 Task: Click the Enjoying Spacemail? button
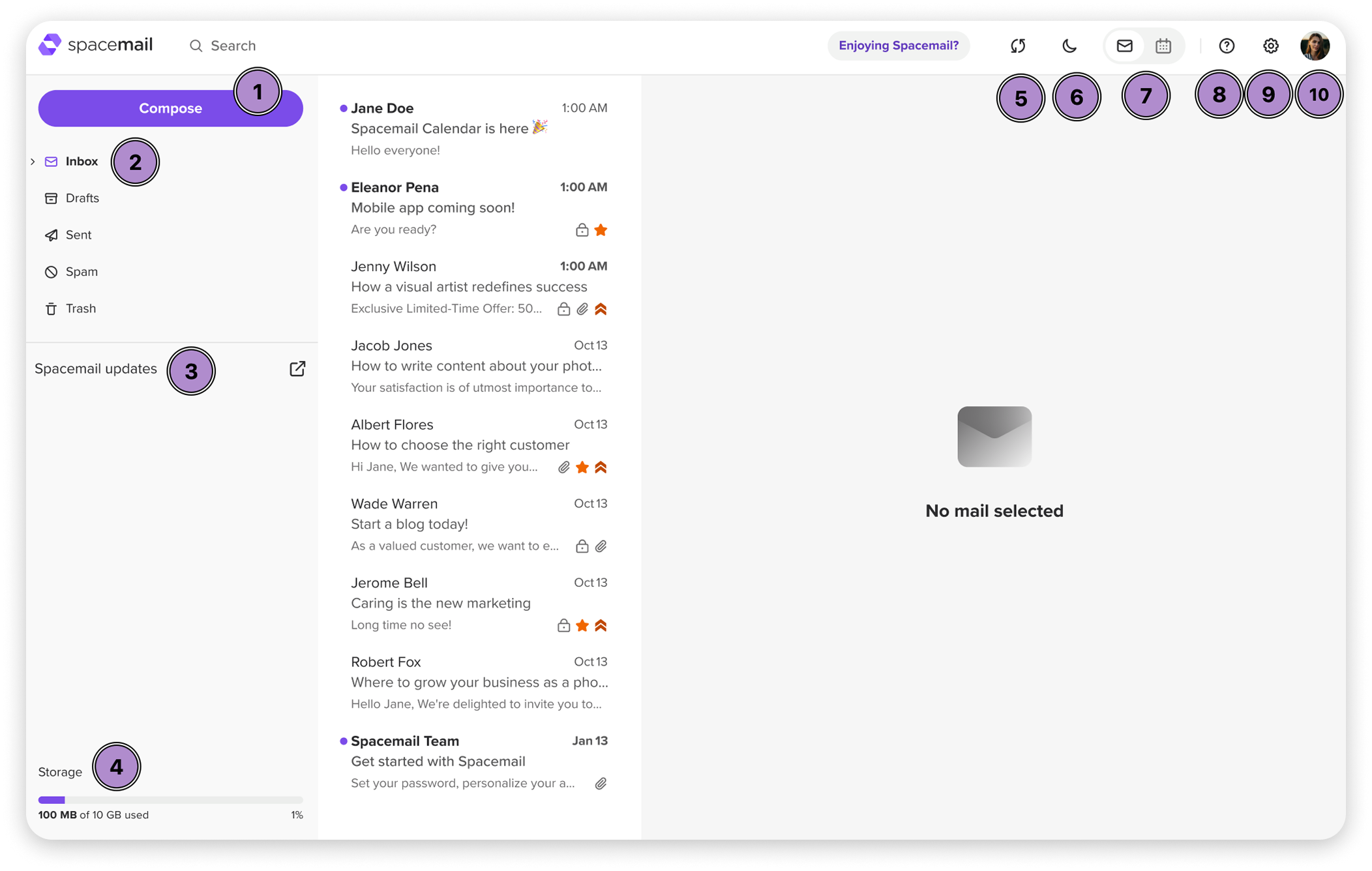coord(898,46)
